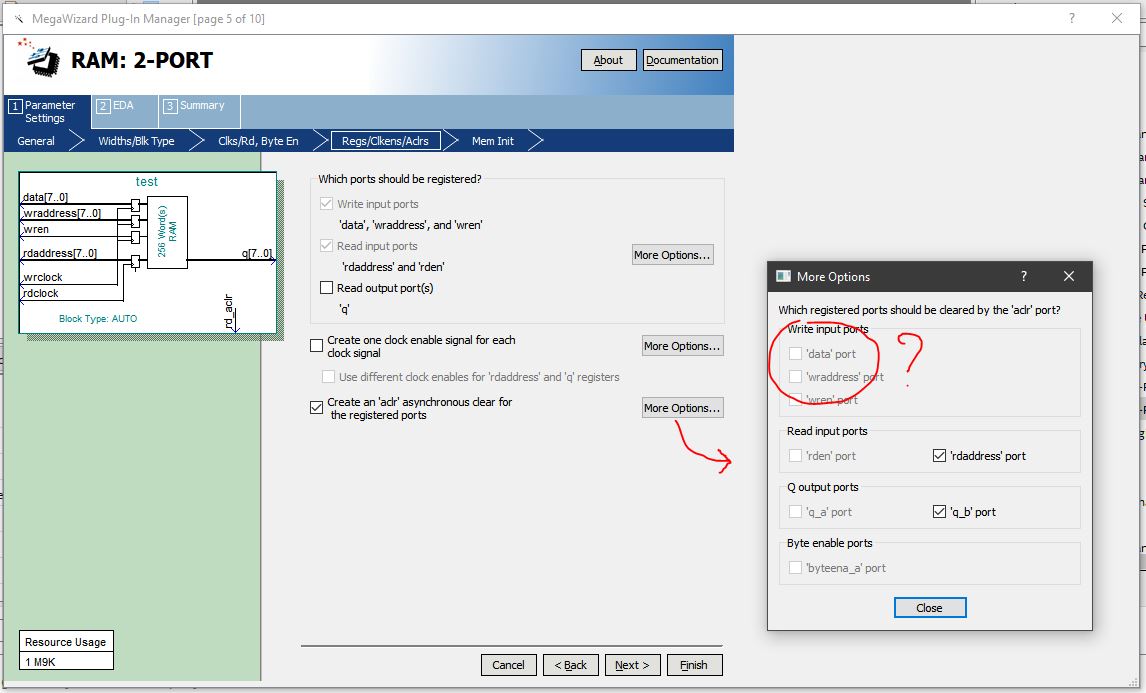This screenshot has height=693, width=1146.
Task: Click Close in More Options dialog
Action: 930,607
